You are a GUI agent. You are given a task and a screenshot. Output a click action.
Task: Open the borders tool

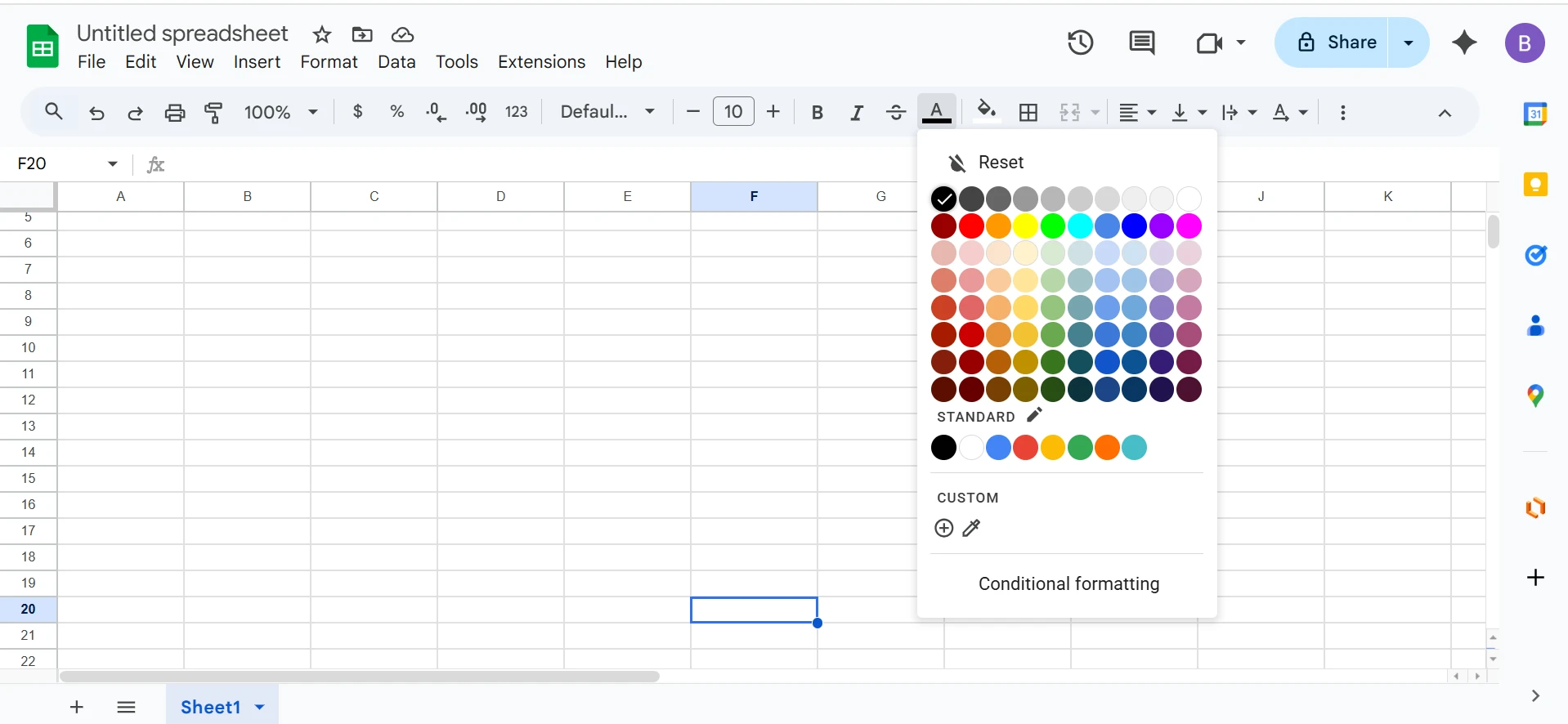(x=1028, y=112)
